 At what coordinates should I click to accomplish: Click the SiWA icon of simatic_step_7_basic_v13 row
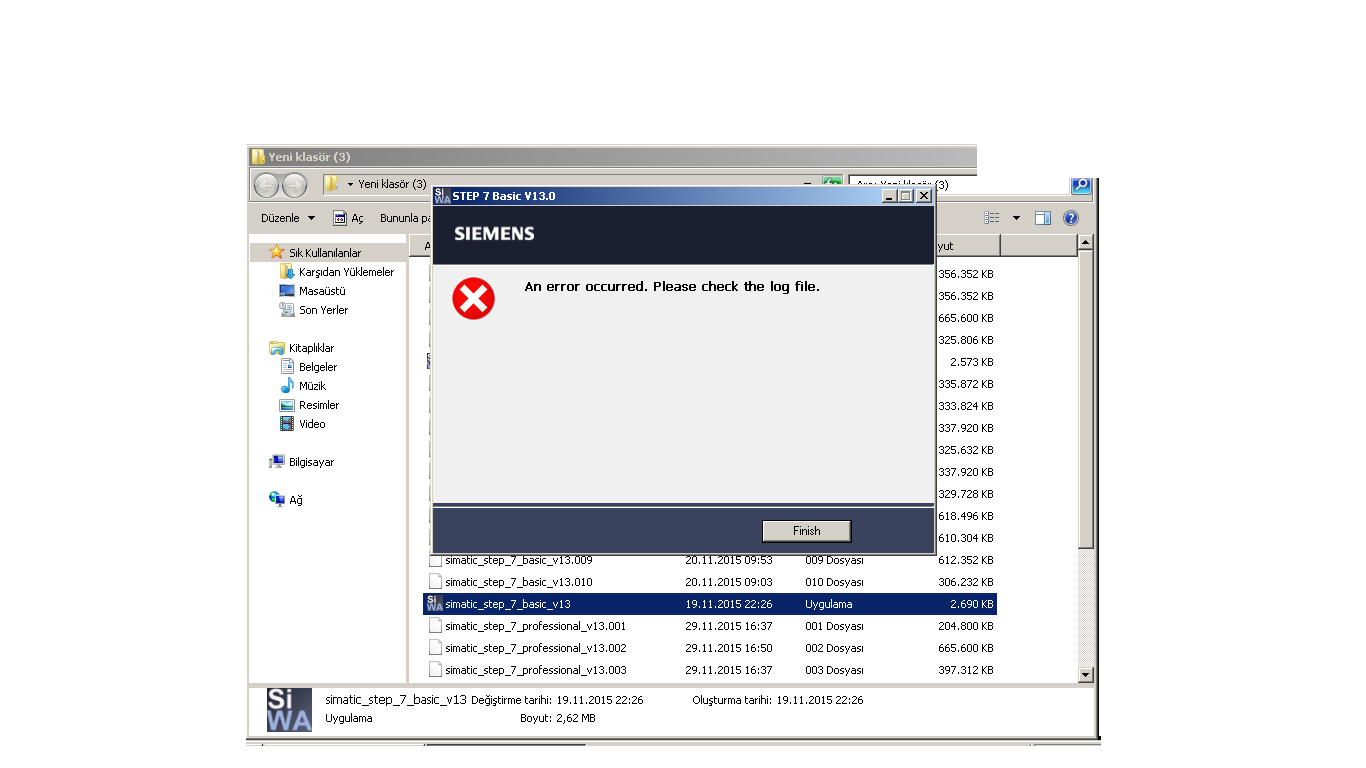[434, 604]
